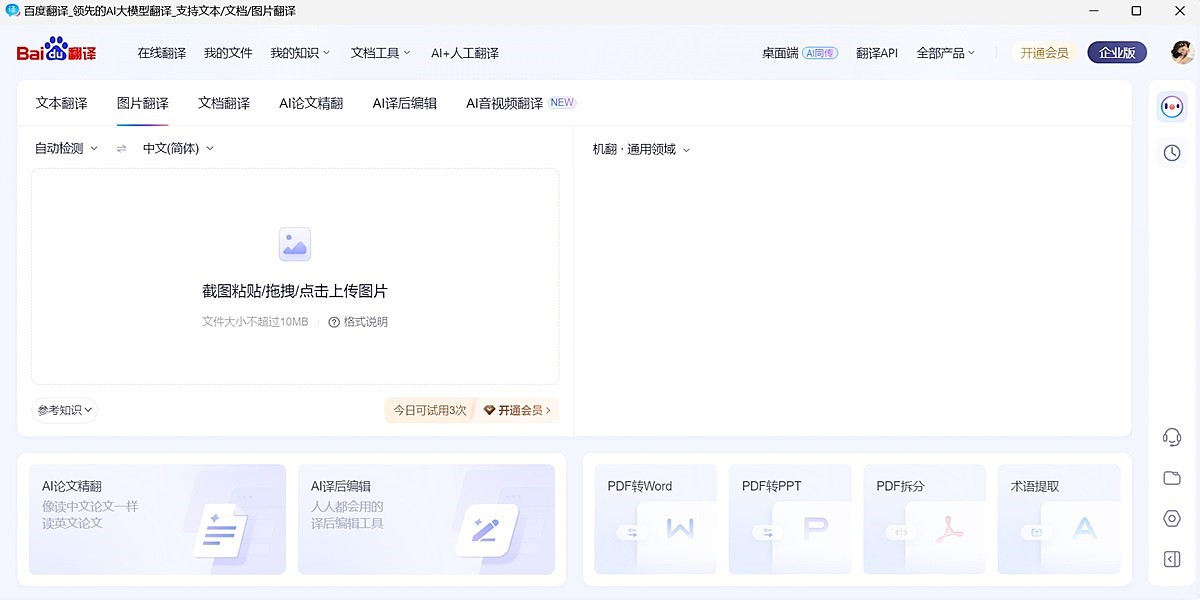
Task: Open the PDF转Word tool card
Action: click(x=655, y=519)
